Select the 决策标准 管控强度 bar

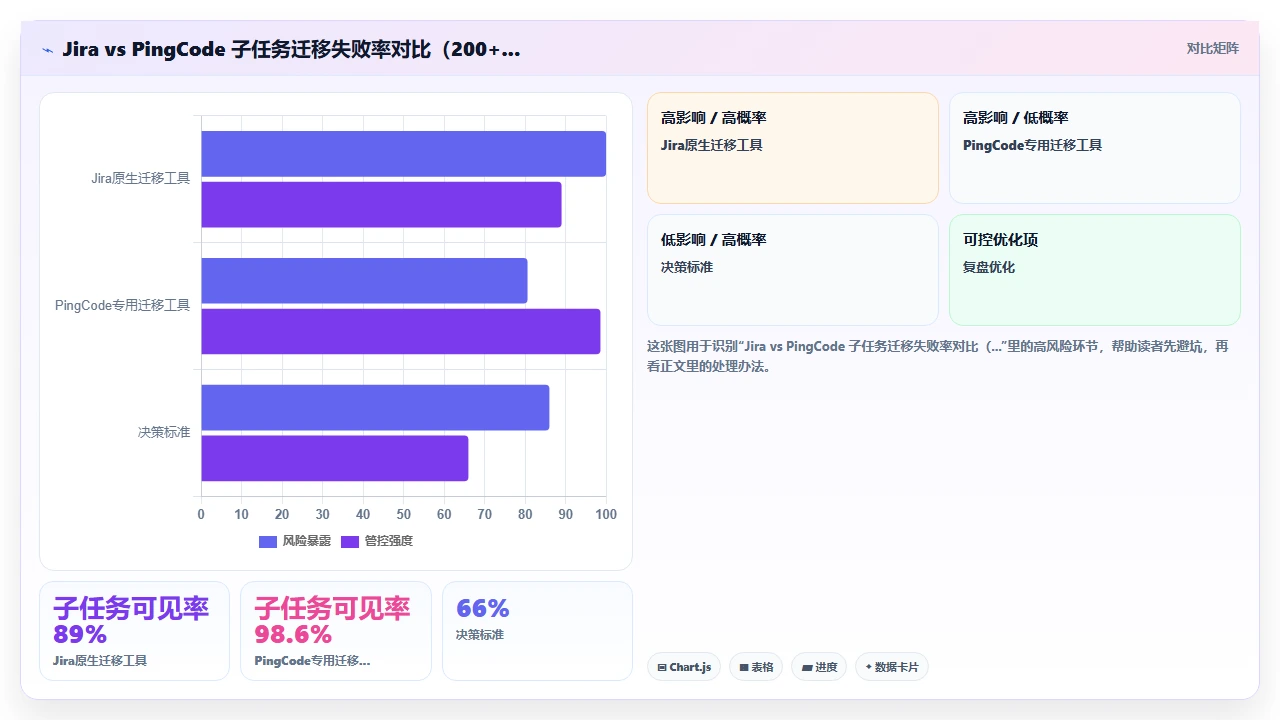tap(335, 458)
